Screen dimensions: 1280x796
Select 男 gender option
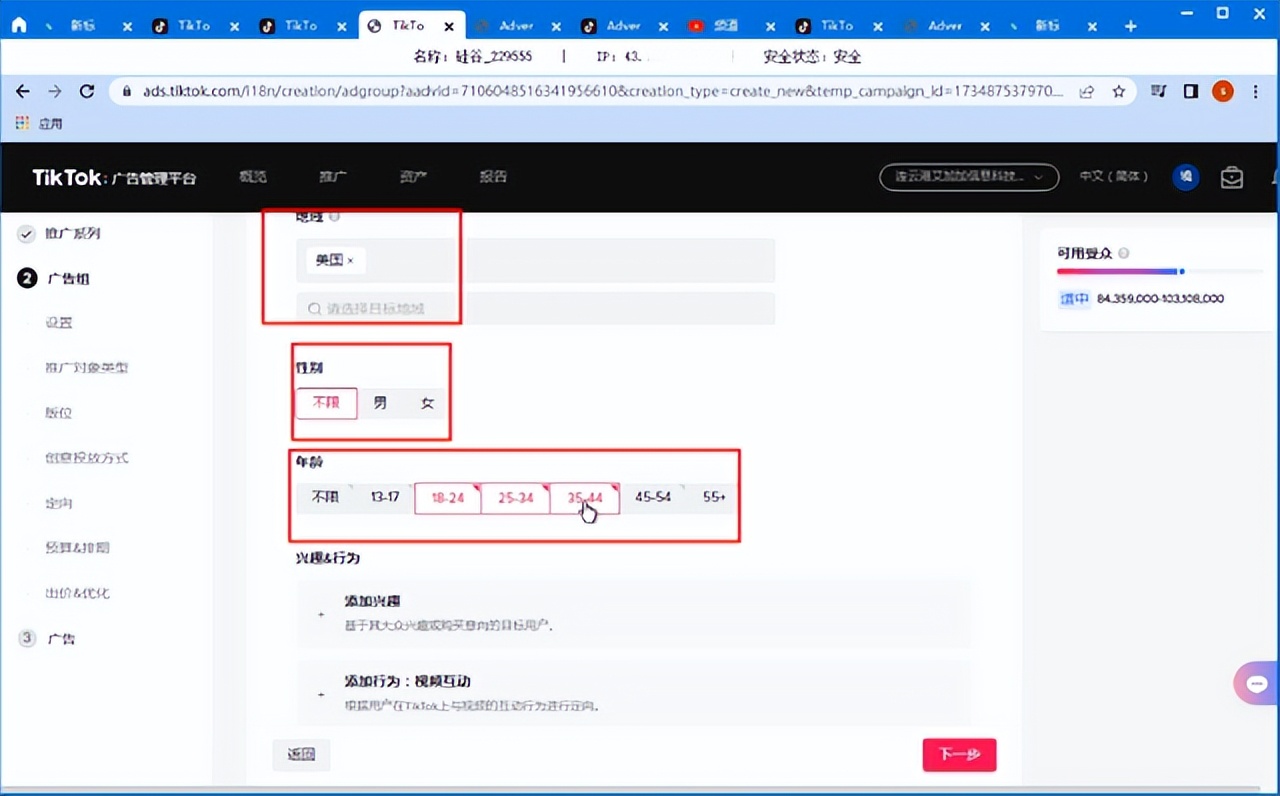[x=380, y=403]
